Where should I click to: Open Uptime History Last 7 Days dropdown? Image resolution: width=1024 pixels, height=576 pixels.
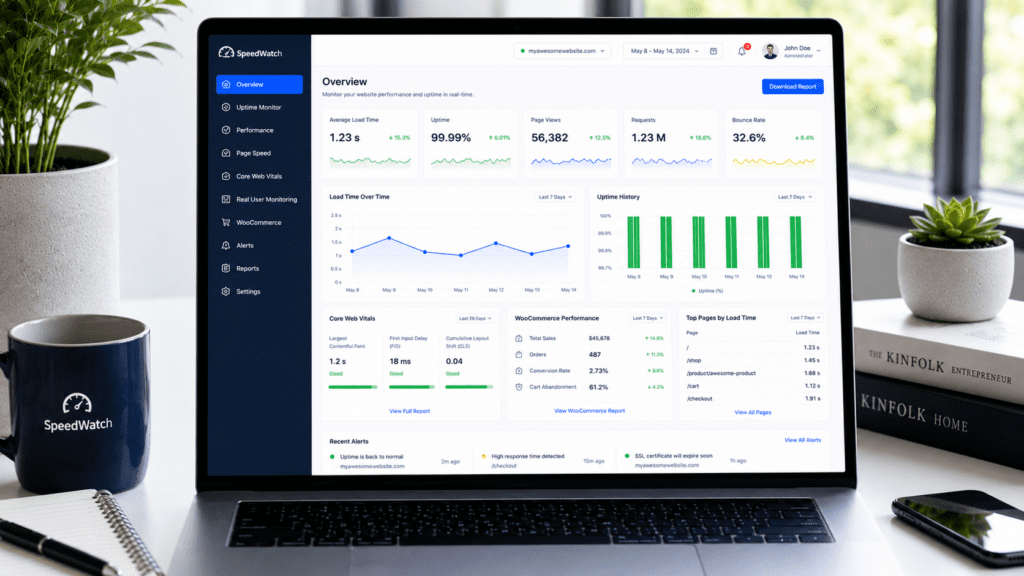tap(794, 197)
